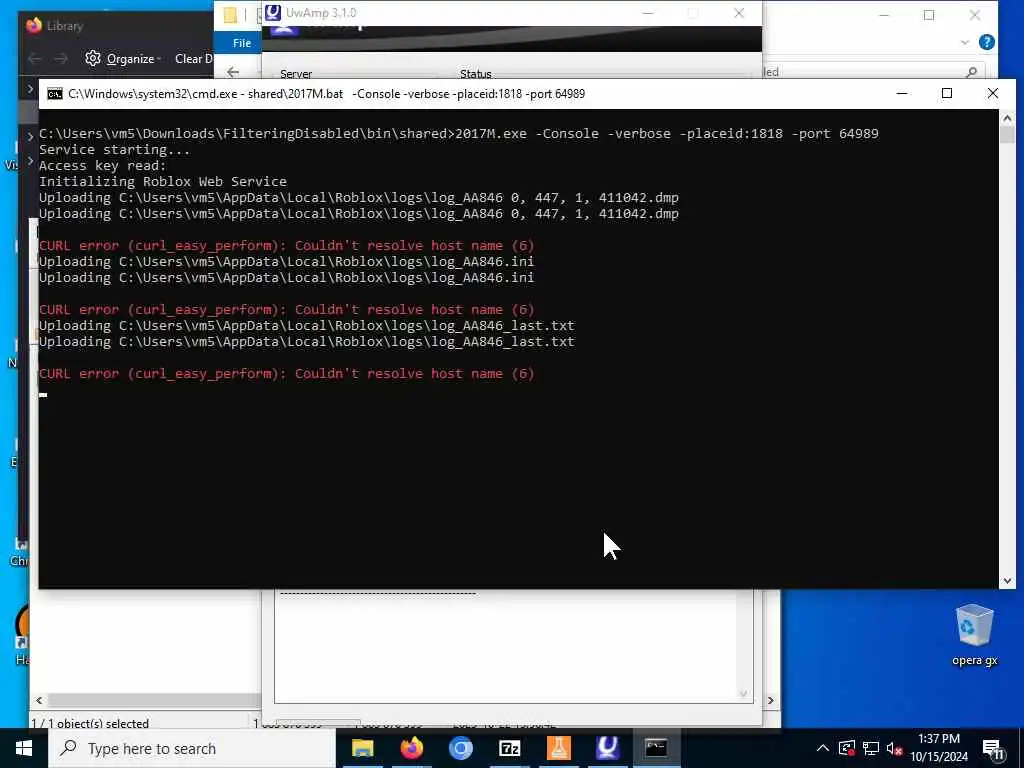Open the orange flask app on taskbar
The height and width of the screenshot is (768, 1024).
tap(558, 748)
